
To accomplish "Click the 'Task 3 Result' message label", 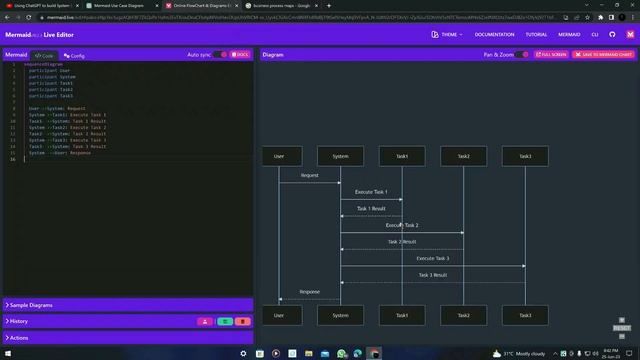I will click(433, 275).
